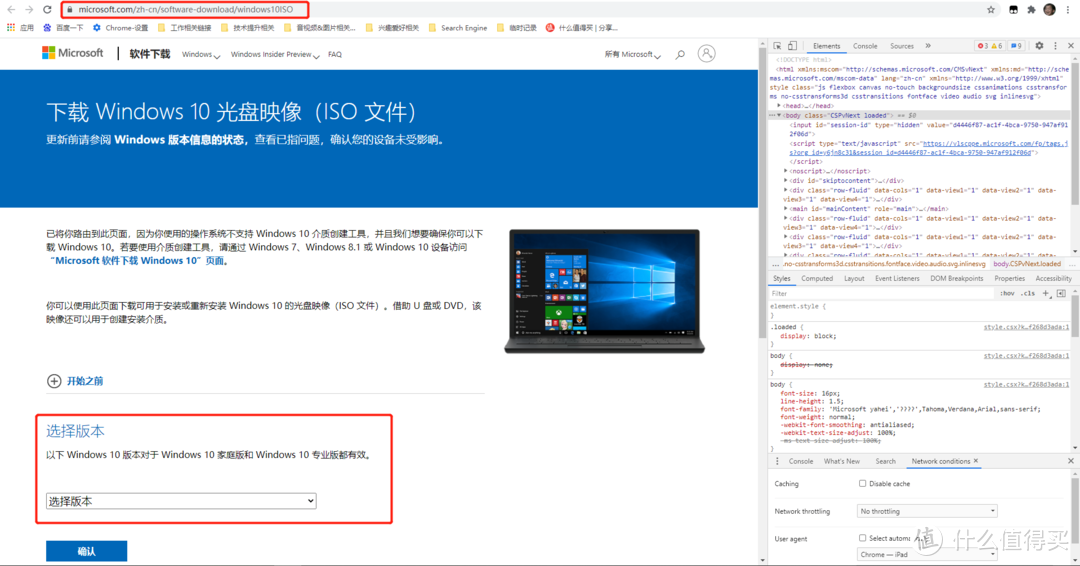Switch to the Event Listeners pane tab

click(x=897, y=279)
